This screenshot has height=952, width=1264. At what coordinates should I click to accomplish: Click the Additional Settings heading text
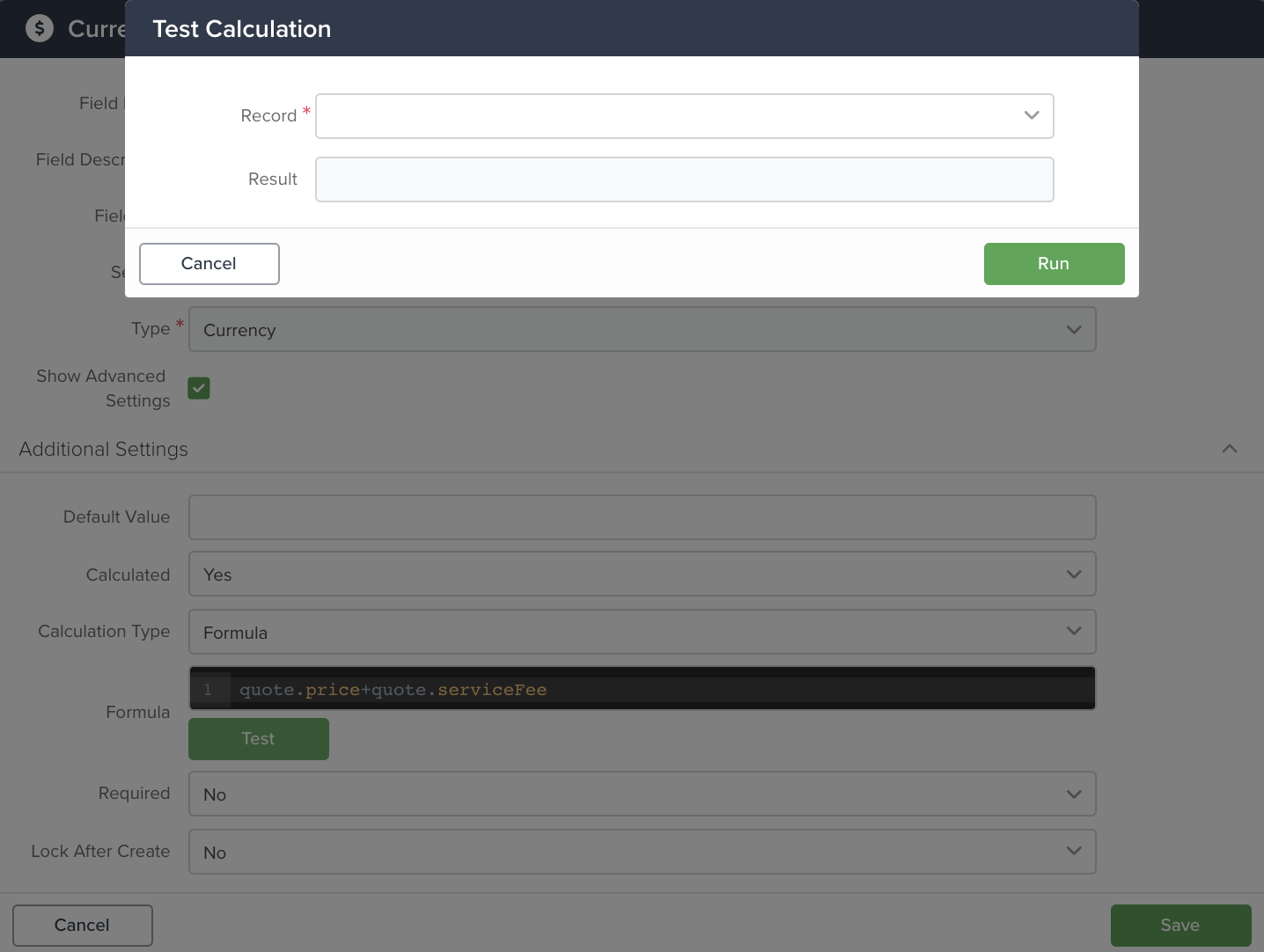coord(104,449)
